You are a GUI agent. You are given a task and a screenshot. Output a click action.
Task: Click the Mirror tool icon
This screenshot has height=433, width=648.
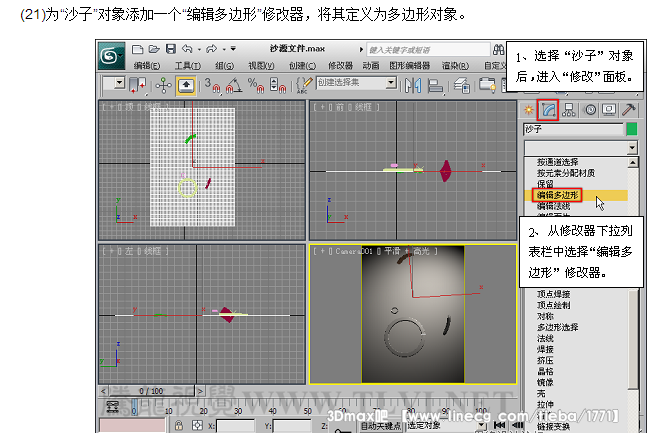coord(413,86)
